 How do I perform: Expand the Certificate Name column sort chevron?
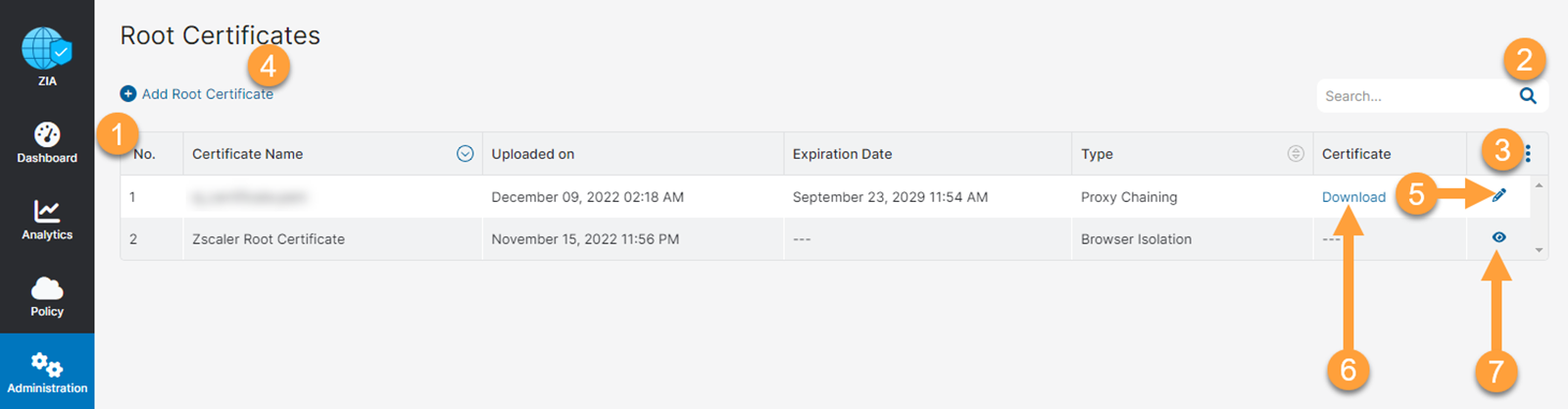coord(465,154)
